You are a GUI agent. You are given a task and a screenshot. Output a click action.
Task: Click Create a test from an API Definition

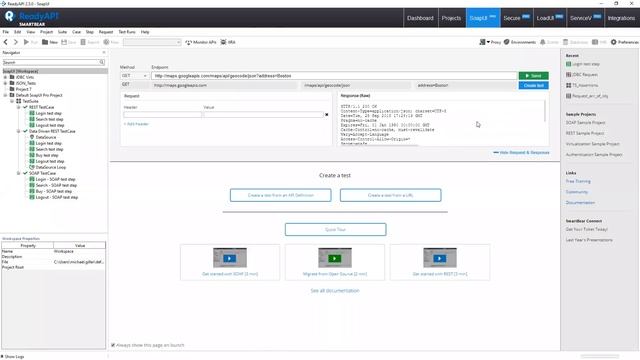click(x=280, y=195)
